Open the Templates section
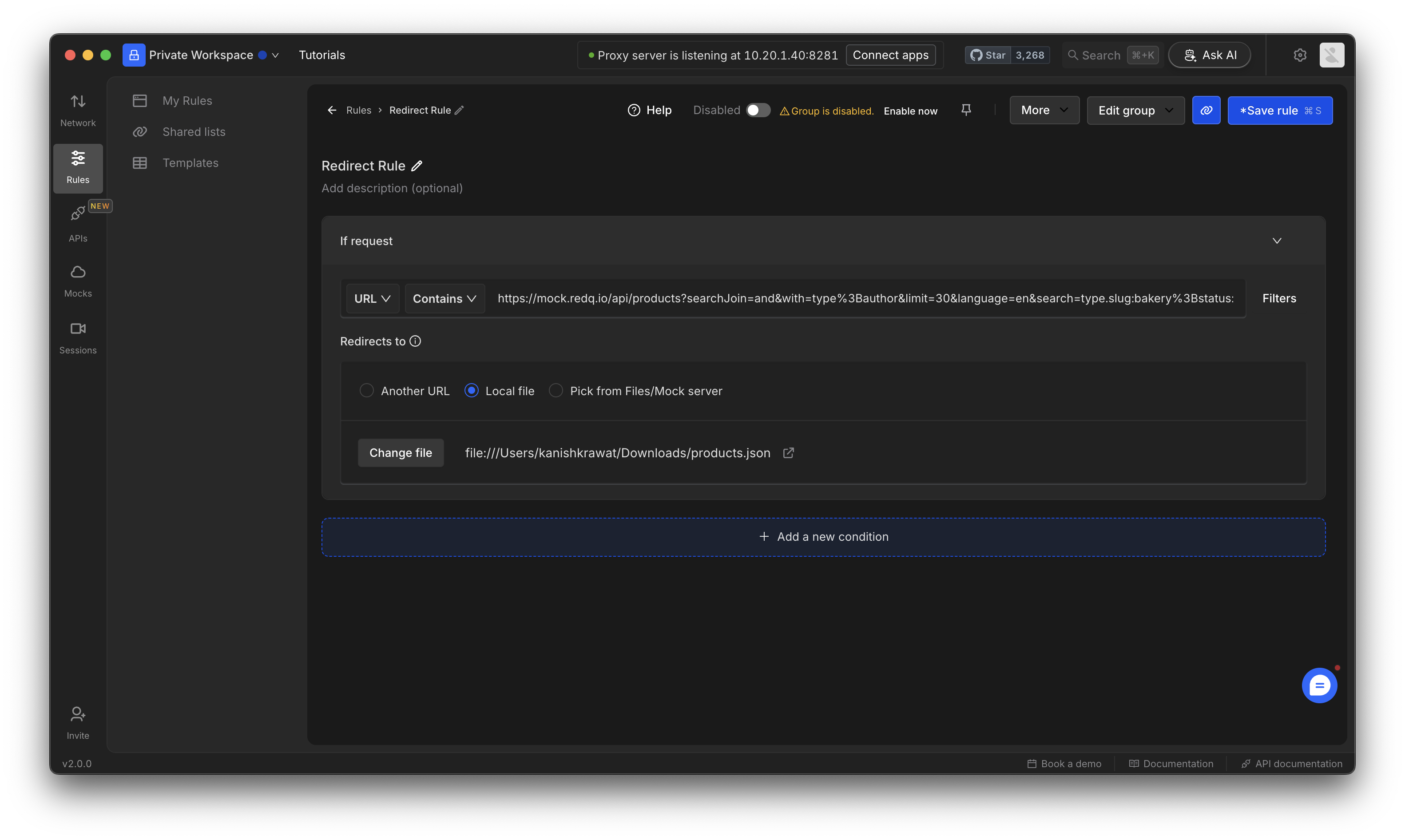This screenshot has height=840, width=1405. pyautogui.click(x=190, y=162)
